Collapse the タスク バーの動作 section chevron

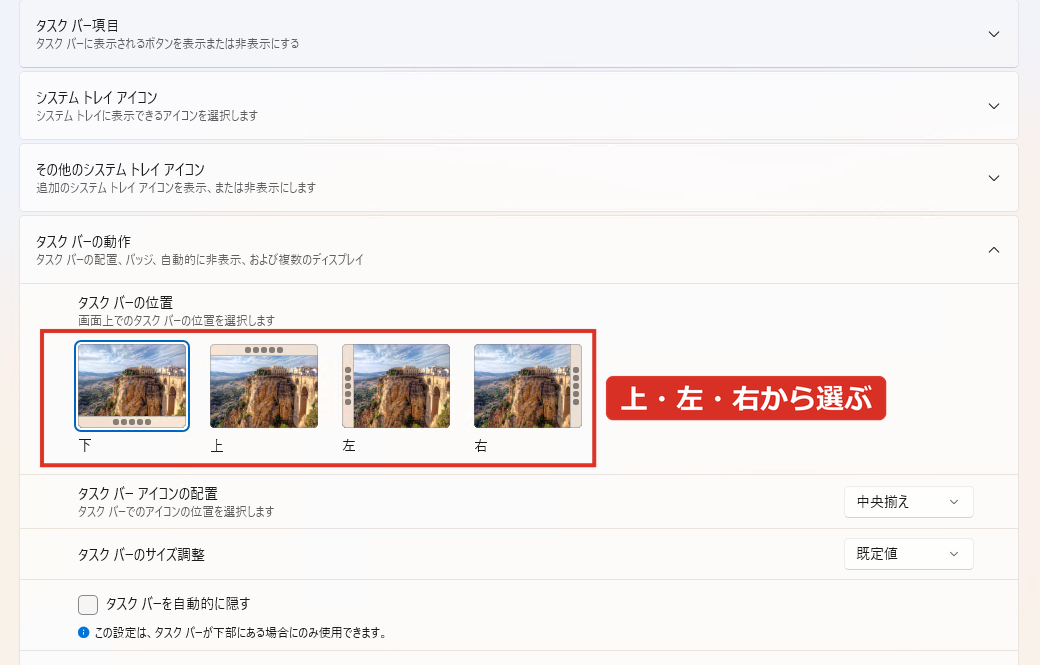[994, 250]
